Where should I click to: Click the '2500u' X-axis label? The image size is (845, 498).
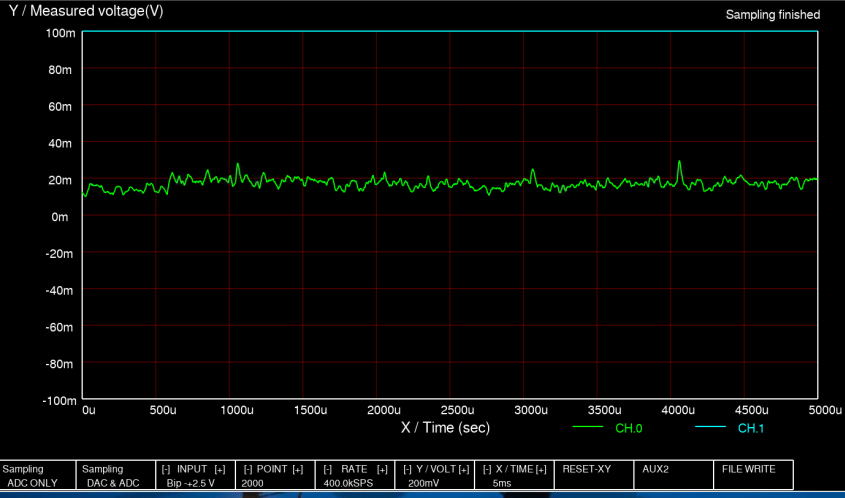[x=457, y=411]
